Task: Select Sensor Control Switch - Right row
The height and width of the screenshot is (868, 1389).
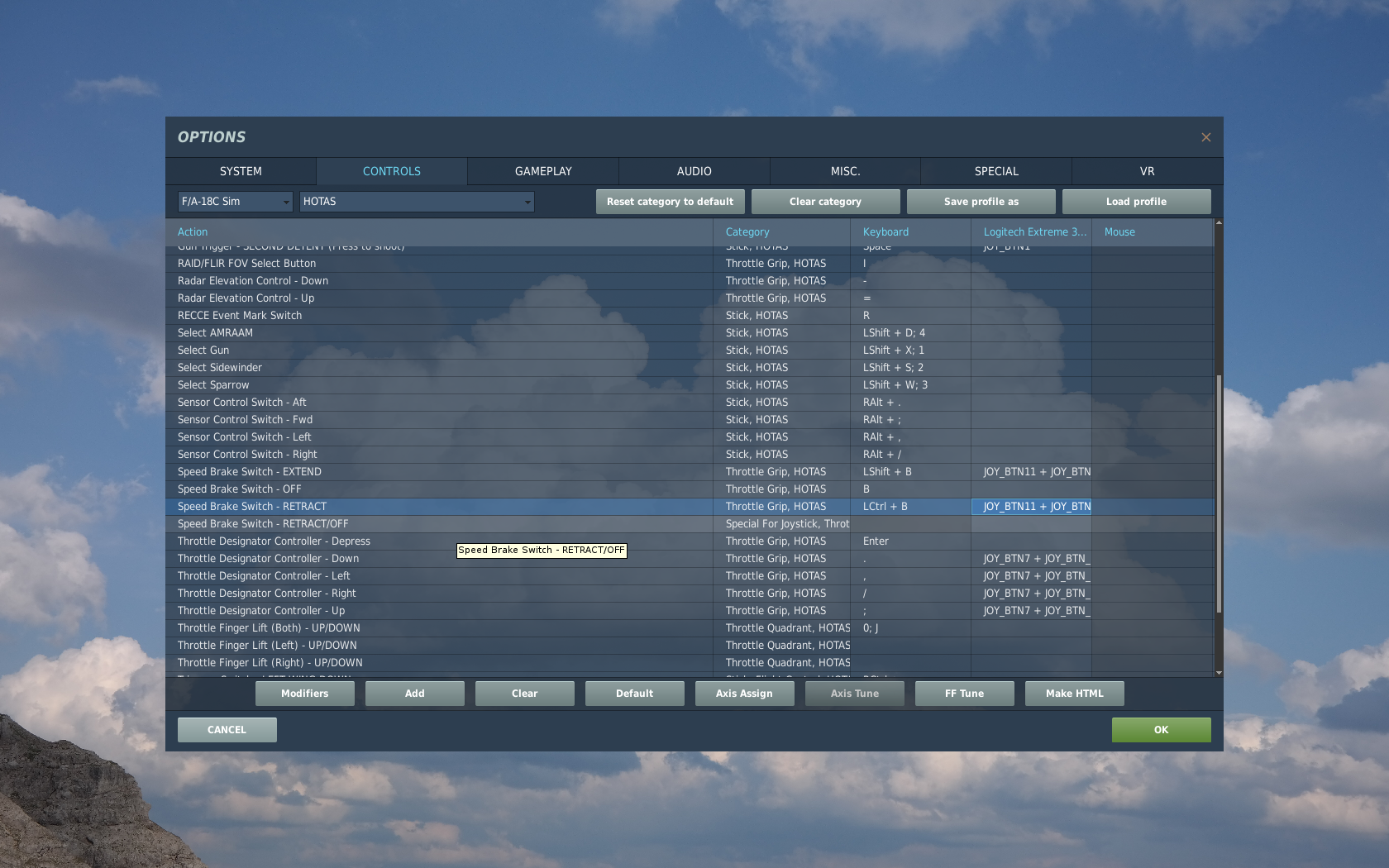Action: [x=690, y=455]
